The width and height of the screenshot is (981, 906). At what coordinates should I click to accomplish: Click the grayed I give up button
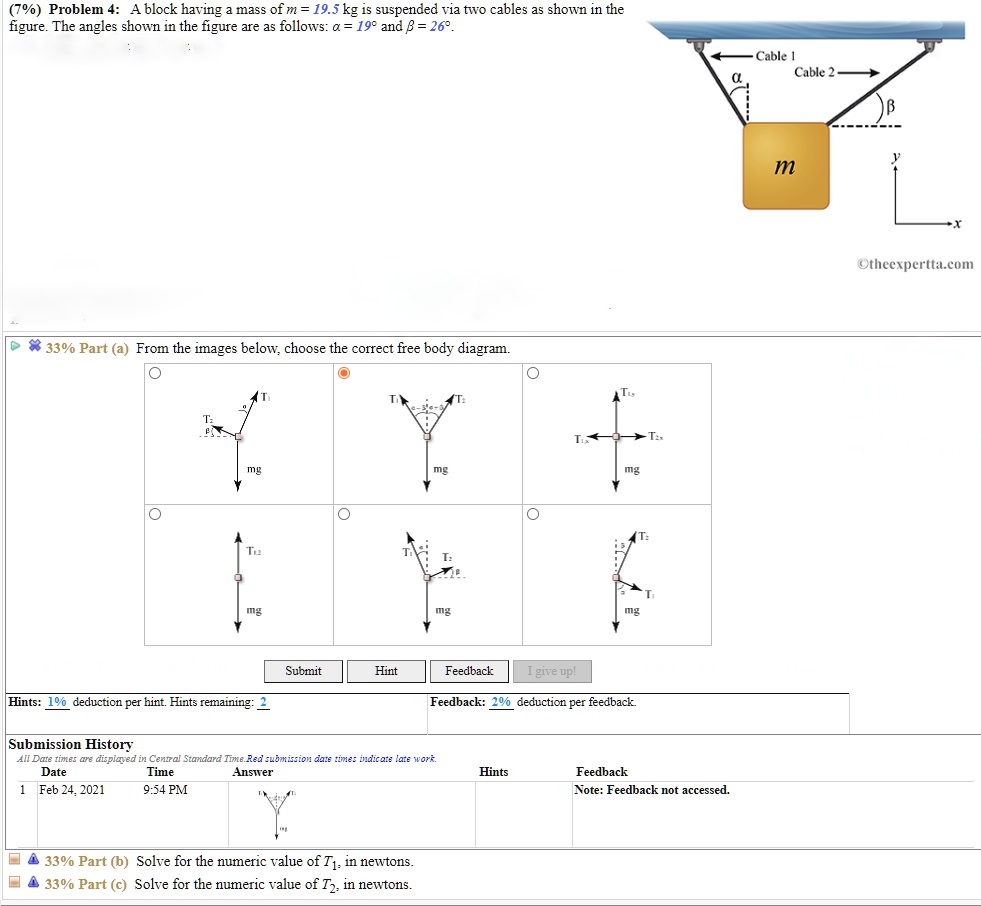point(552,671)
